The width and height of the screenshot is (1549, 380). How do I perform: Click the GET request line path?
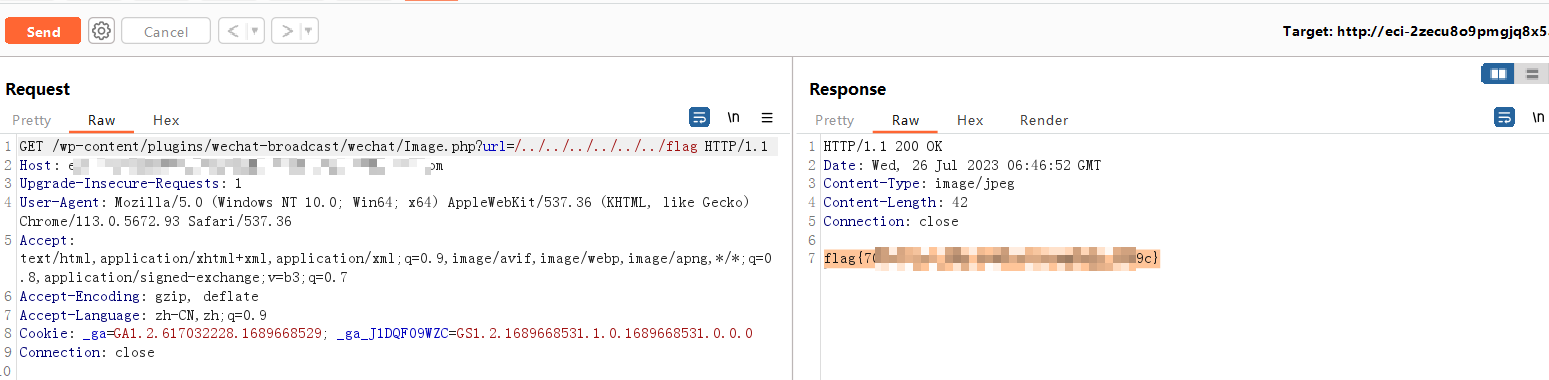[393, 147]
